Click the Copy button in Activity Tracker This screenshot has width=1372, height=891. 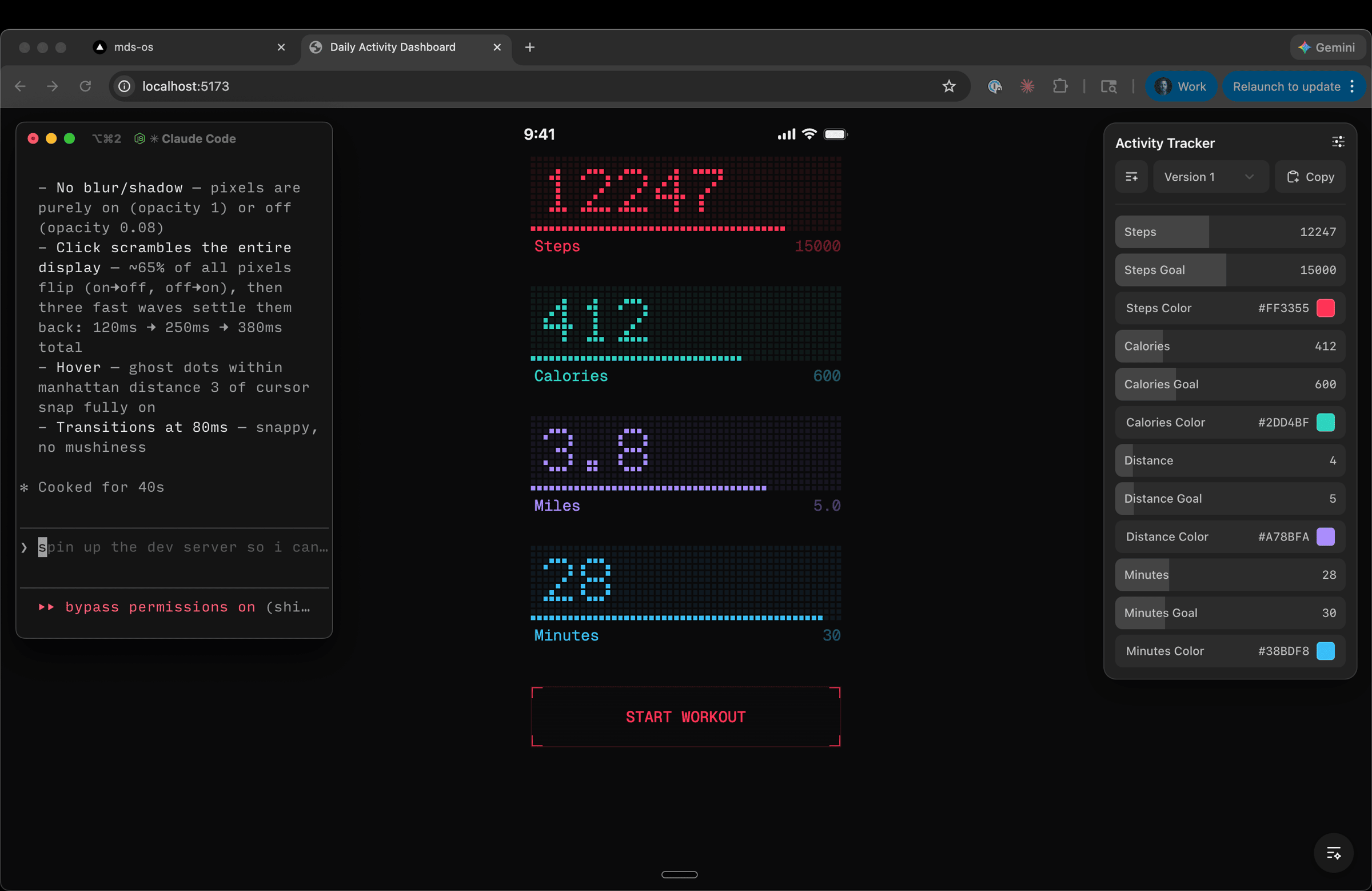click(x=1310, y=177)
